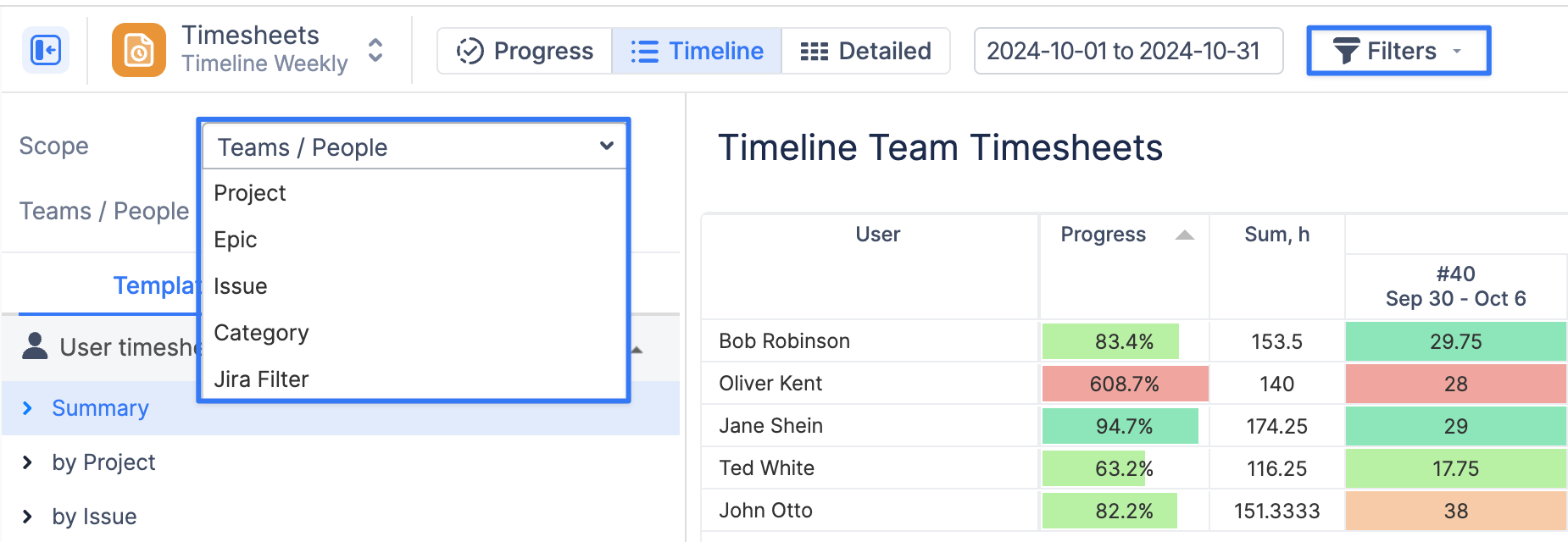Choose Project from the scope list
Screen dimensions: 1568x542
(x=250, y=193)
